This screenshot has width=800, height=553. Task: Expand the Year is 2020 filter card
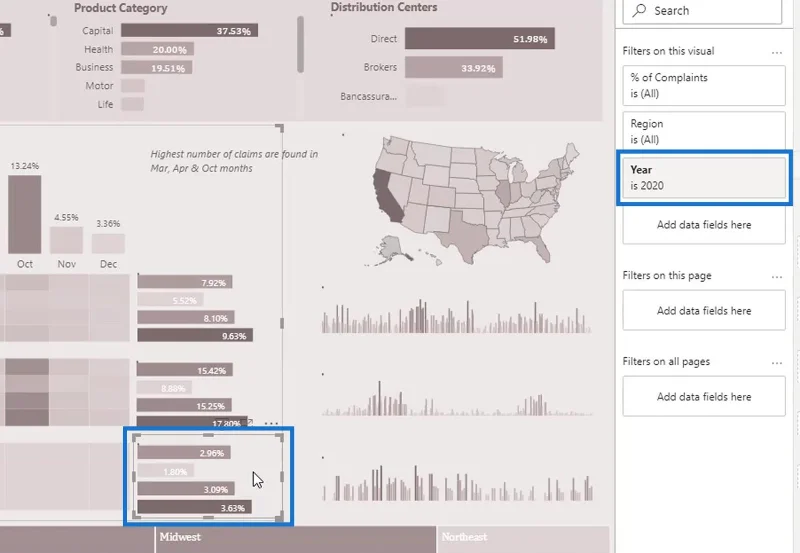704,178
